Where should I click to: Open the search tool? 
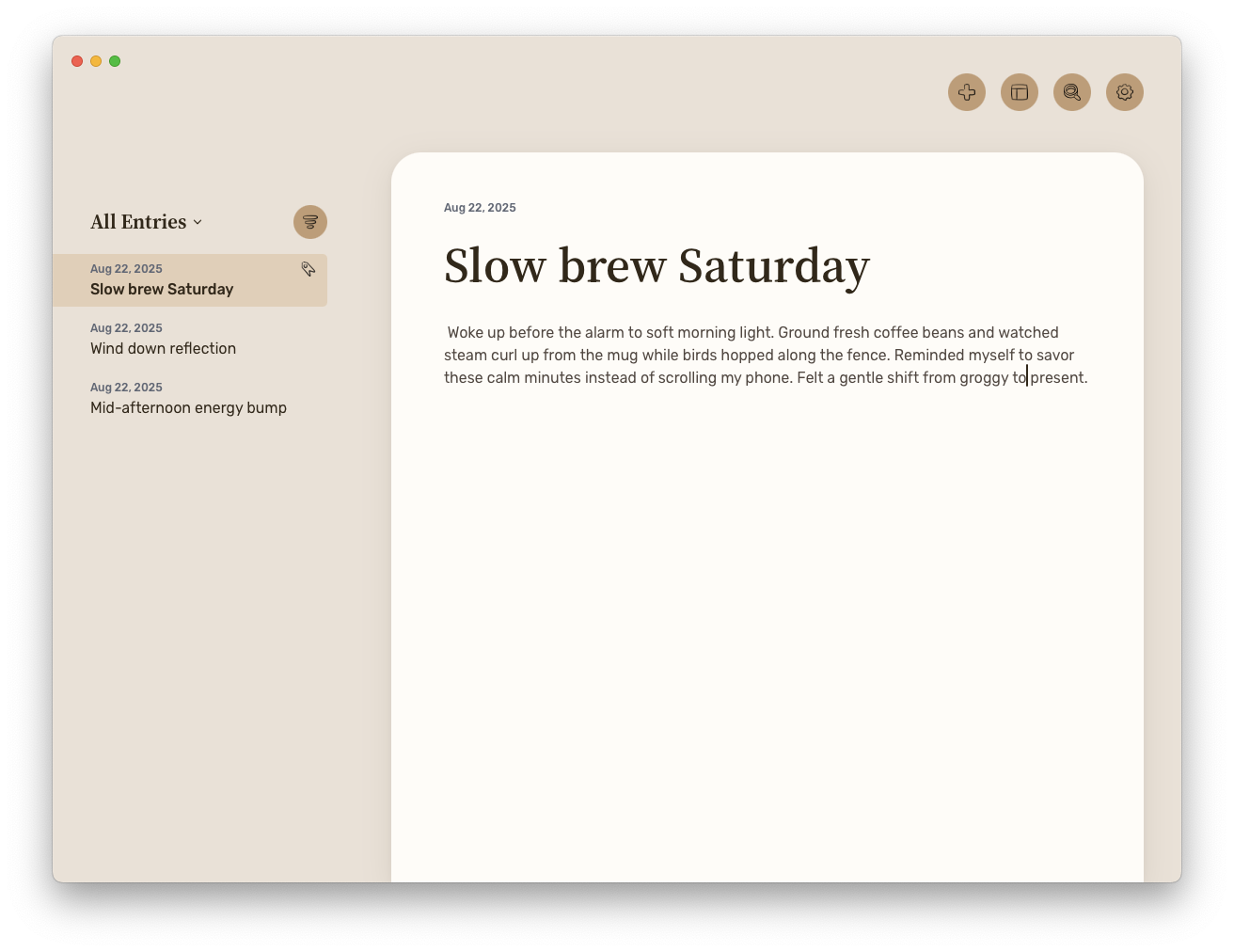[x=1072, y=92]
